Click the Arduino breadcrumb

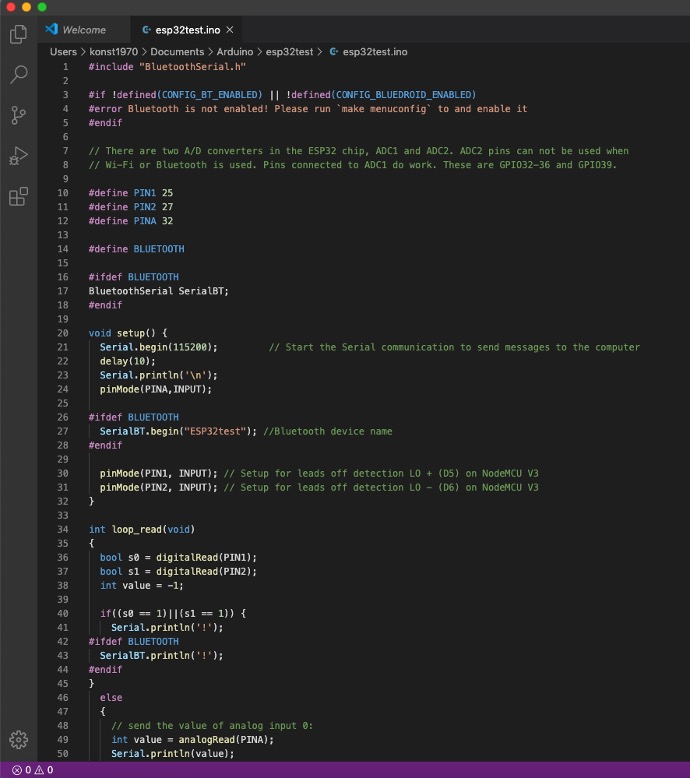(x=235, y=52)
